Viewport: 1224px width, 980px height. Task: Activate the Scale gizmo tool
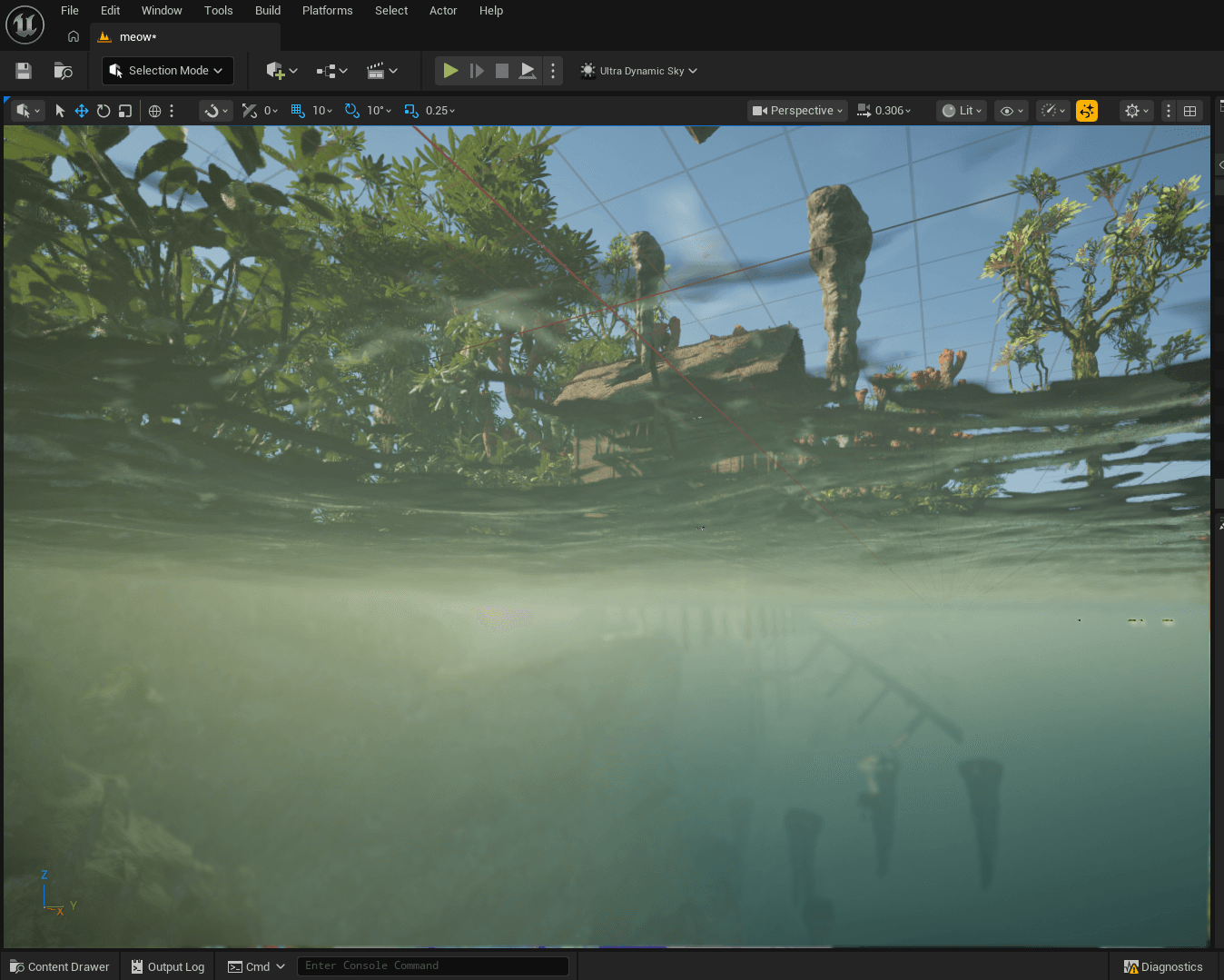coord(125,111)
